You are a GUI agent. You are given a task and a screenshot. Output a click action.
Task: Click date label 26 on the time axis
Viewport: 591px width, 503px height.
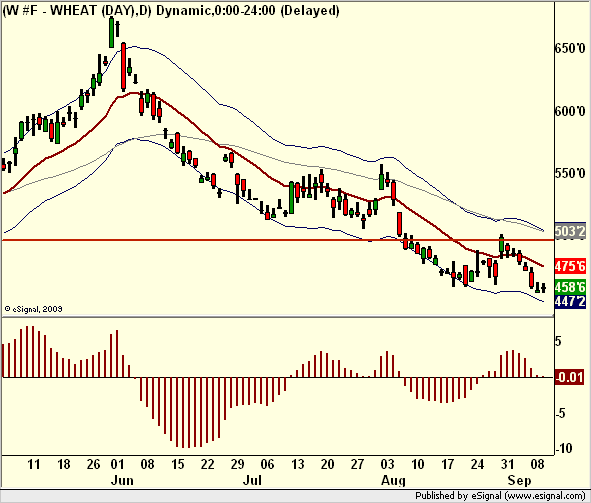click(93, 464)
